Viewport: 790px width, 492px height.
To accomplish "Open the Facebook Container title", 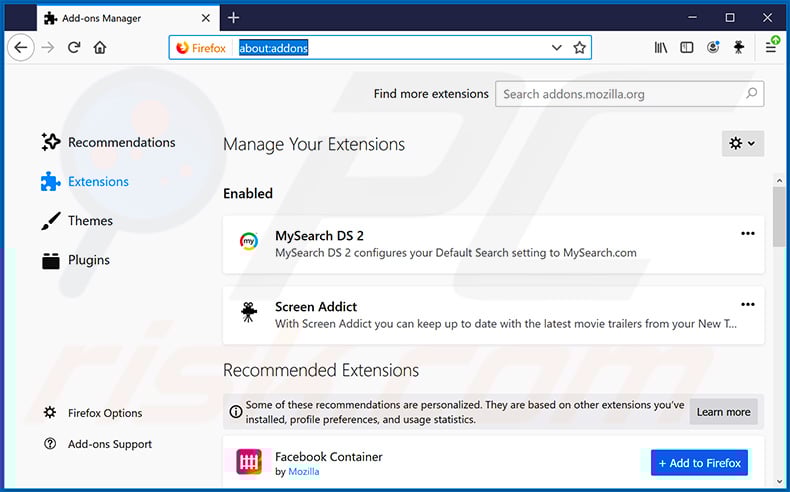I will (328, 457).
